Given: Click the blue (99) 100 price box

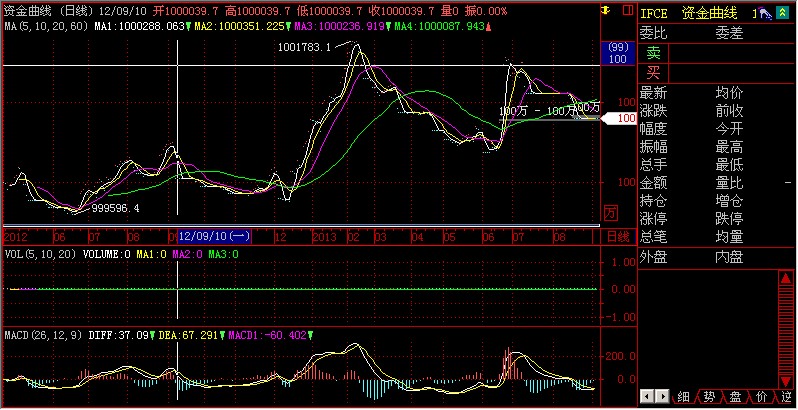Looking at the screenshot, I should [x=618, y=53].
